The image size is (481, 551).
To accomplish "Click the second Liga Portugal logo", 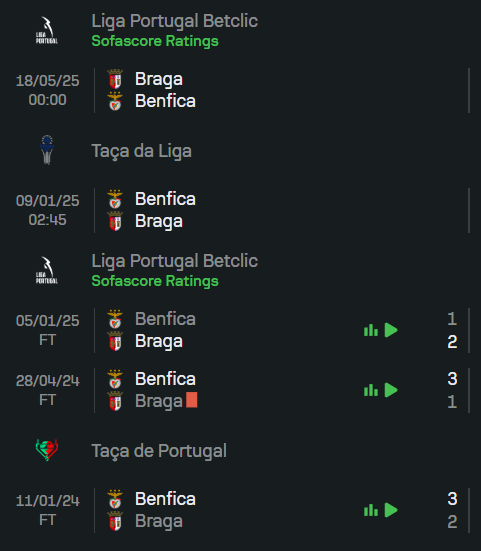I will [47, 270].
